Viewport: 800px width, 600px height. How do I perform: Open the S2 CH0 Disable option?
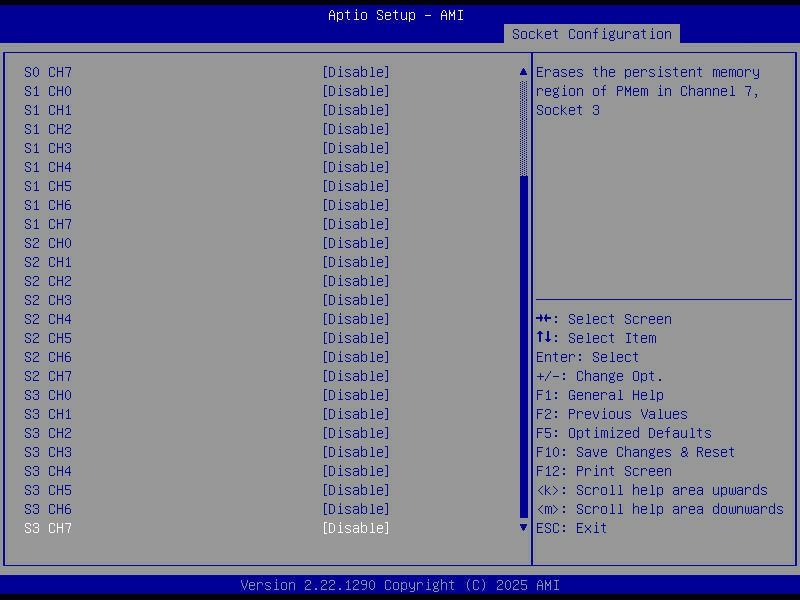coord(356,243)
